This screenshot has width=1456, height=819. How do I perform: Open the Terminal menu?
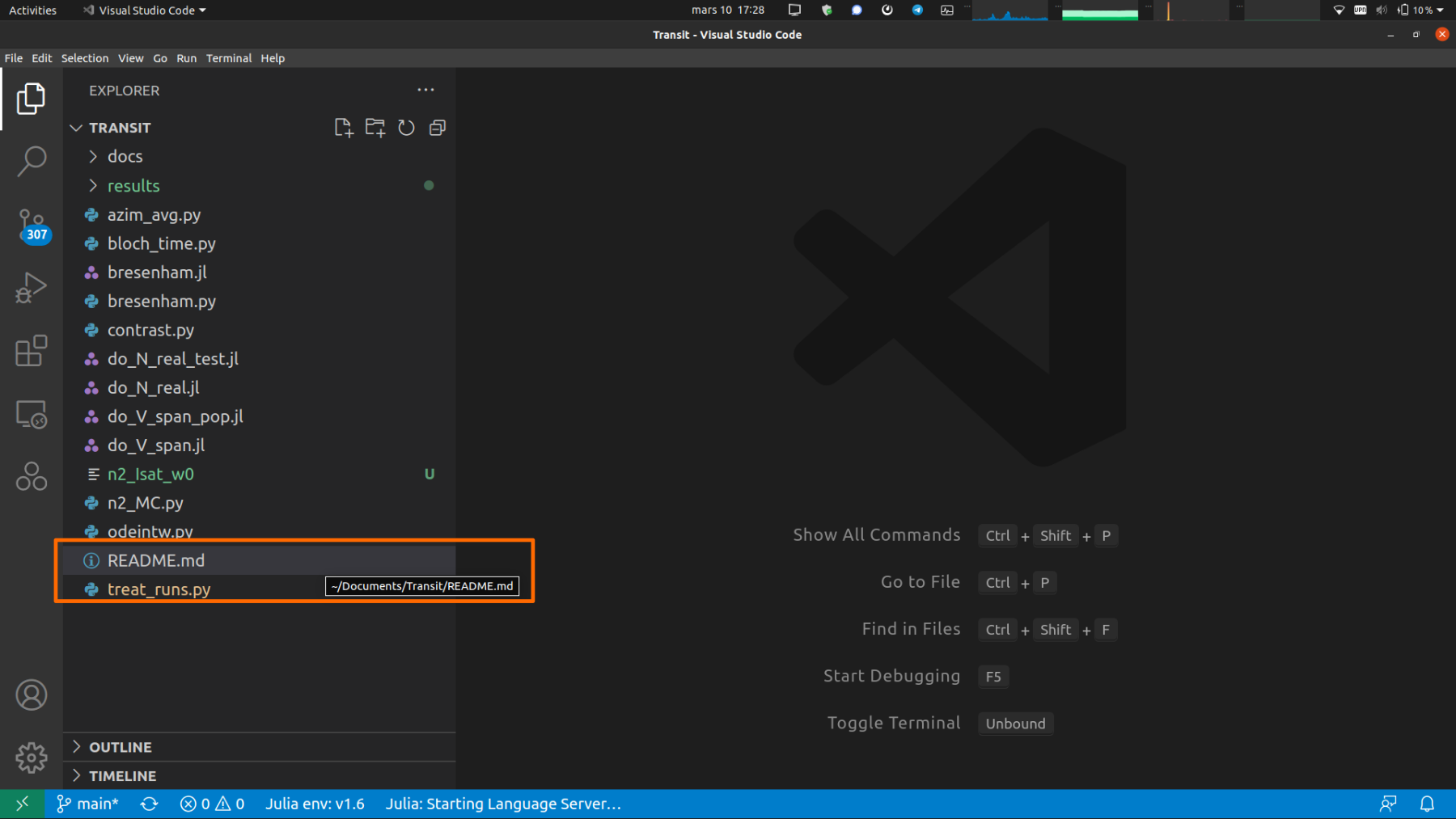point(228,58)
